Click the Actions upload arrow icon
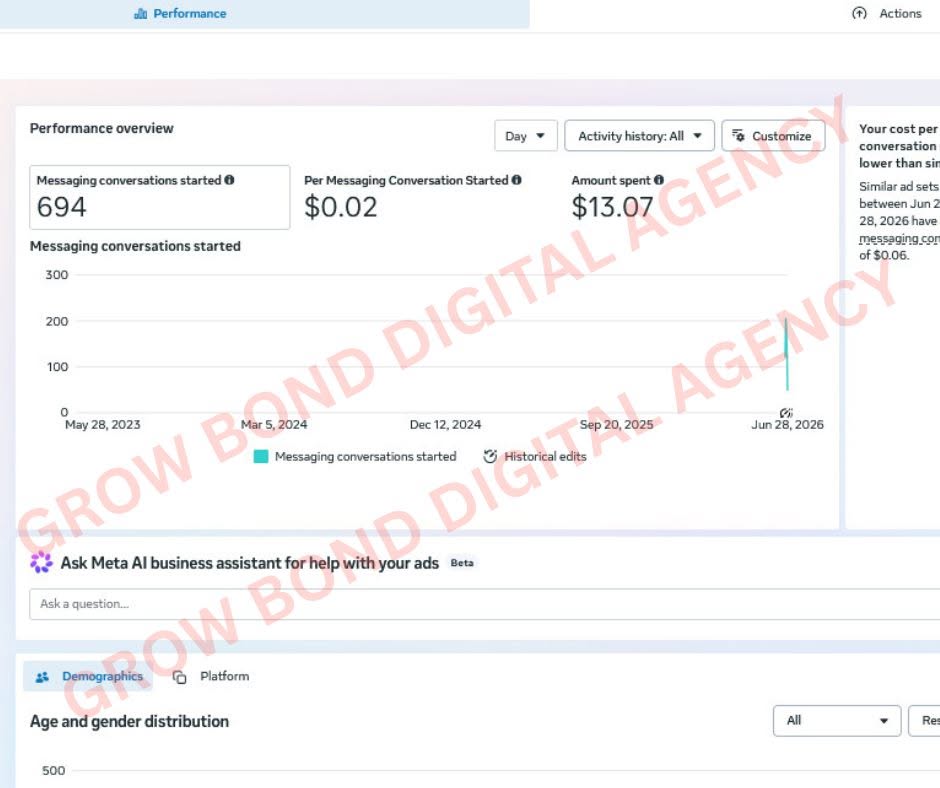The height and width of the screenshot is (788, 940). point(859,13)
